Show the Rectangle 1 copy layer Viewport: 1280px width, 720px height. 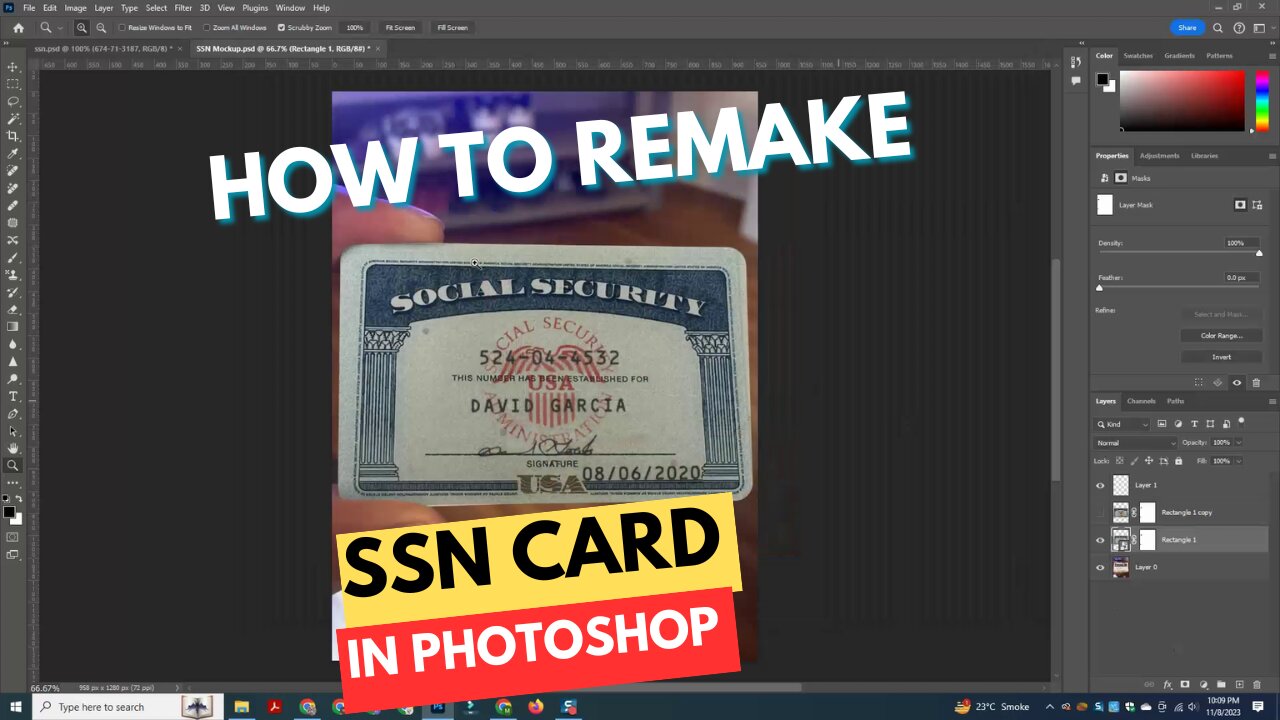[x=1100, y=512]
